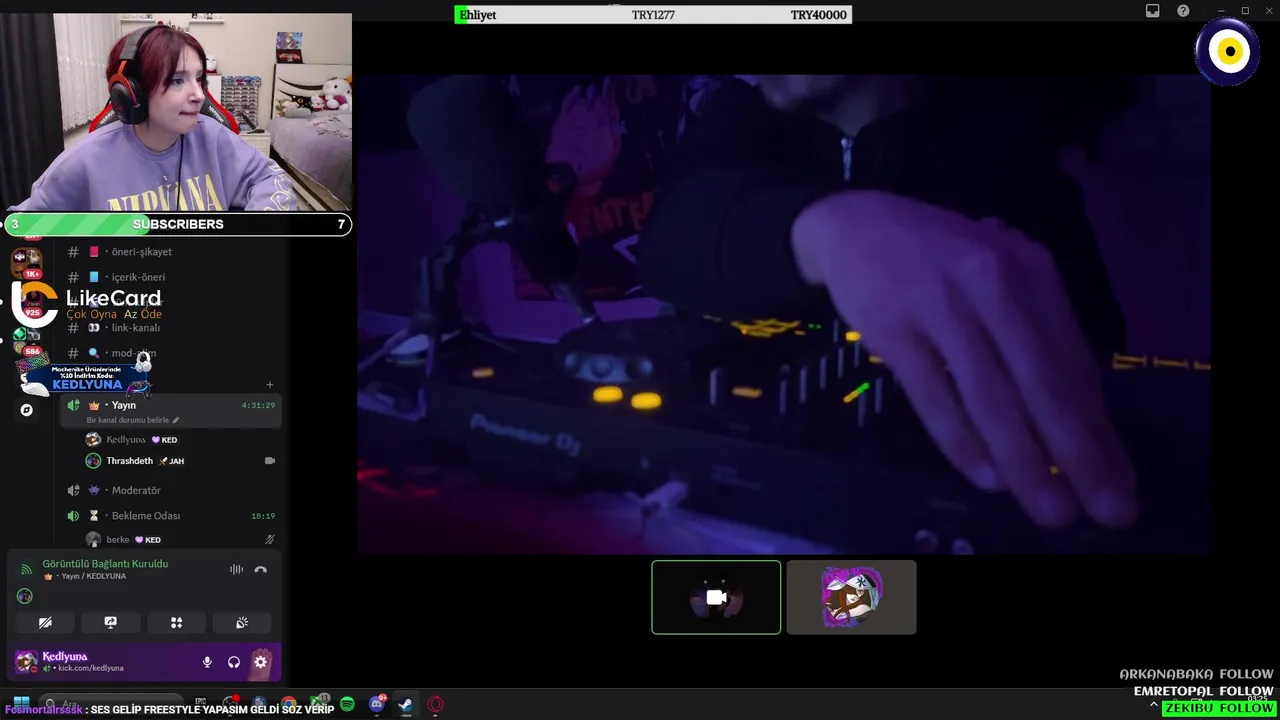Viewport: 1280px width, 720px height.
Task: Open Steam from the taskbar
Action: click(406, 704)
